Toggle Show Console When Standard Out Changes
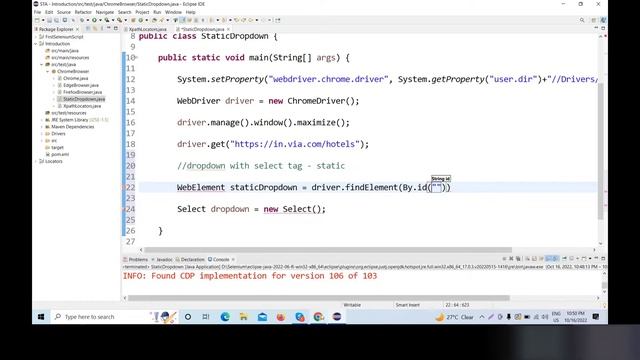Image resolution: width=640 pixels, height=360 pixels. [x=548, y=258]
